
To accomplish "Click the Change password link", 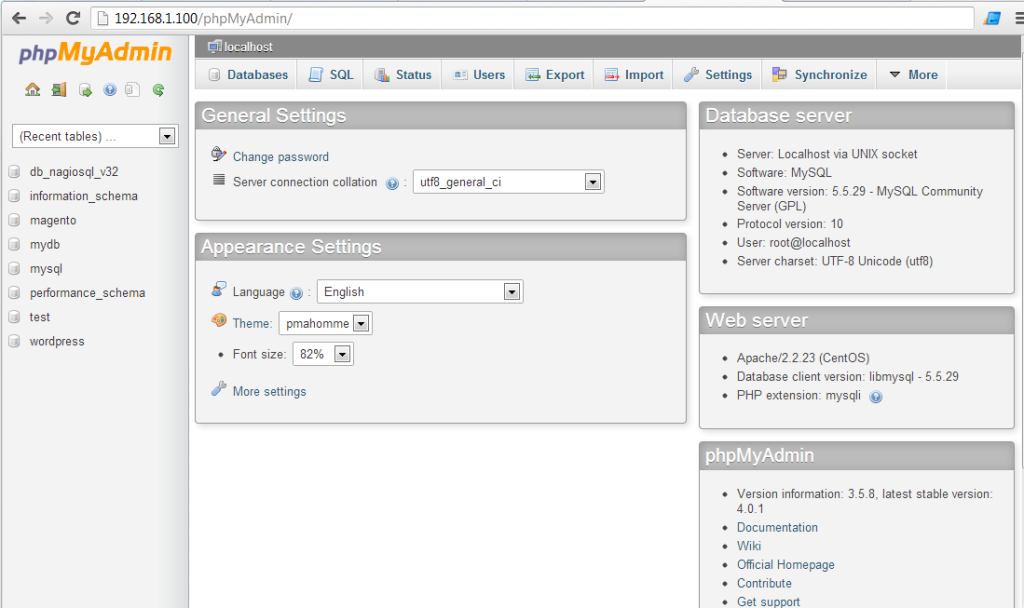I will (280, 157).
